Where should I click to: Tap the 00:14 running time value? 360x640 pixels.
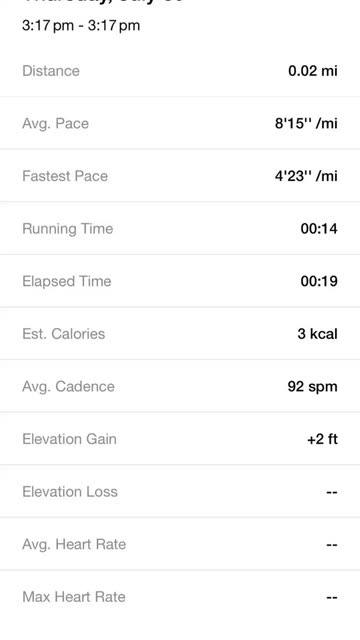pos(319,229)
